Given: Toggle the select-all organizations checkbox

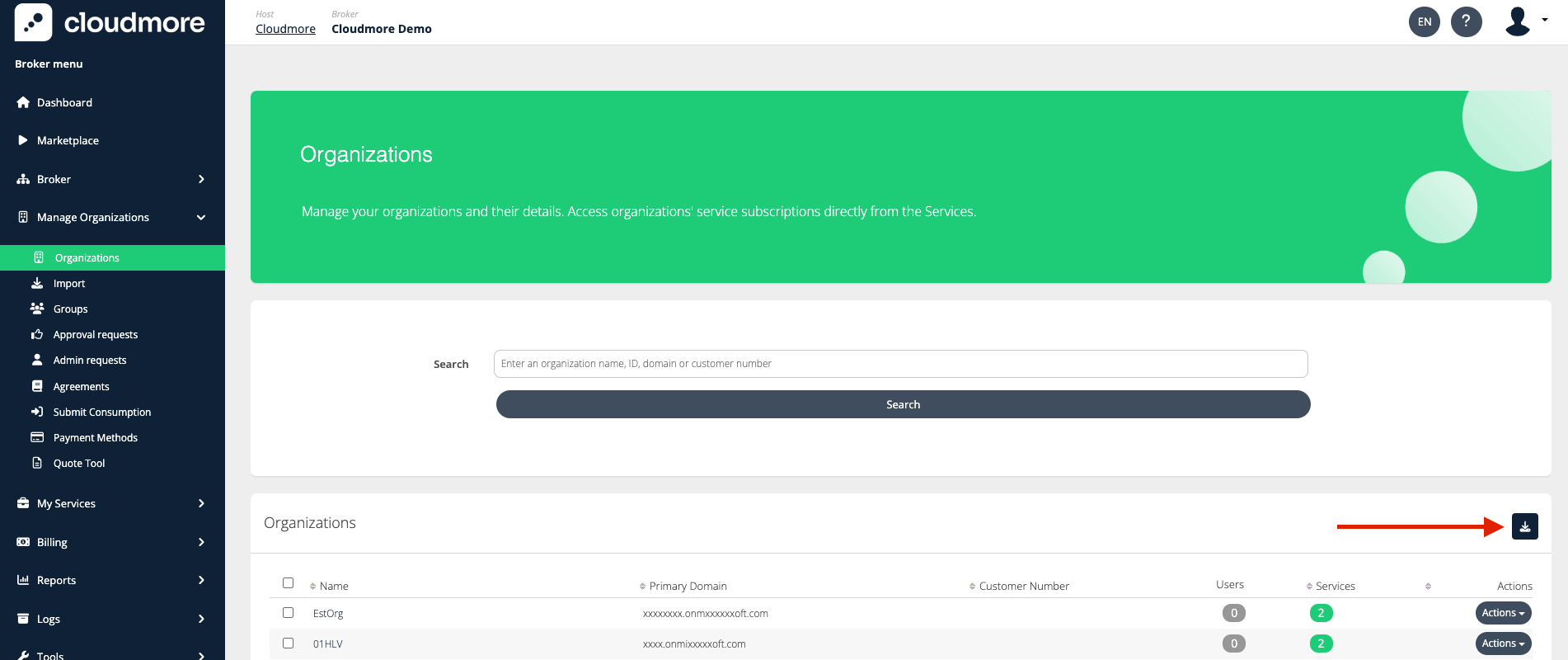Looking at the screenshot, I should point(288,582).
